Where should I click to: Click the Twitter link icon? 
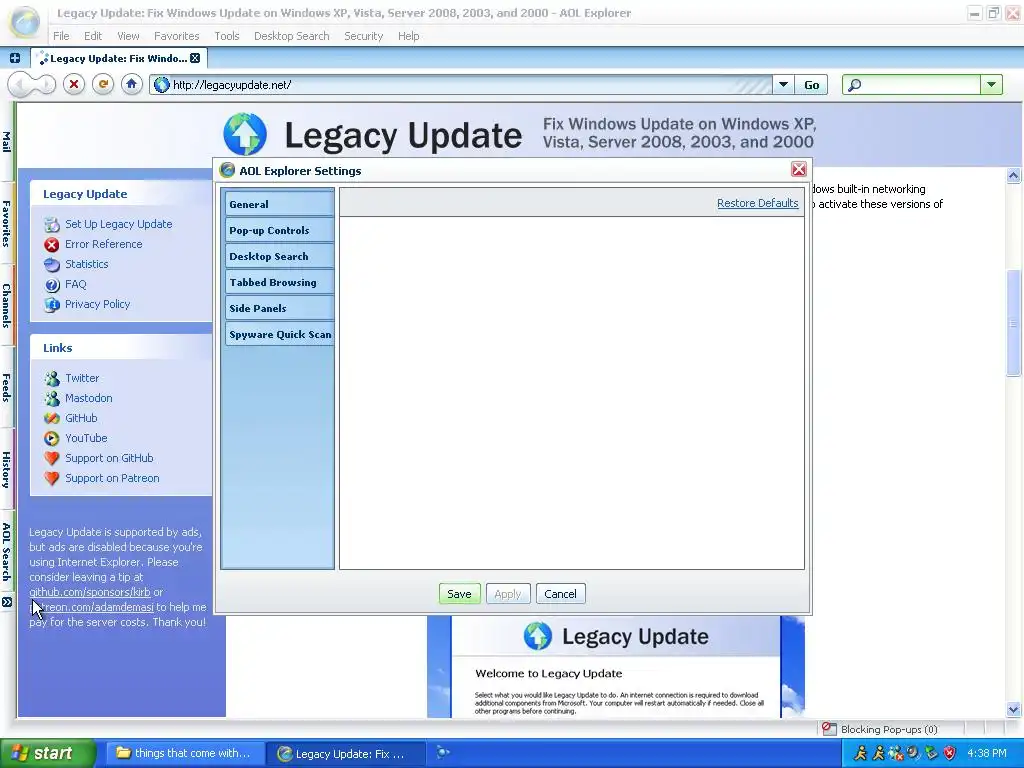coord(52,378)
